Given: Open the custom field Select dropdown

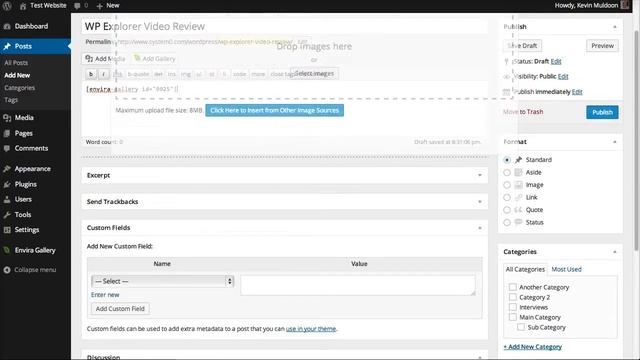Looking at the screenshot, I should click(162, 281).
